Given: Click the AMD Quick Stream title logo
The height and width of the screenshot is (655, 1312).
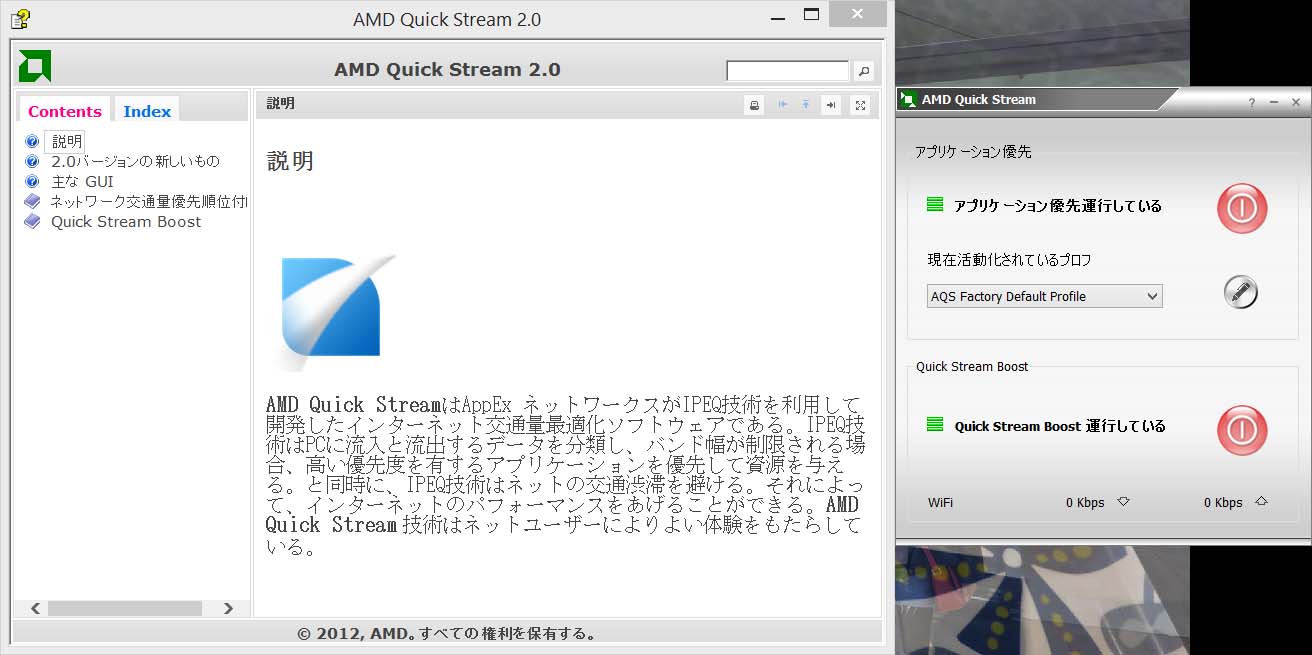Looking at the screenshot, I should pos(908,99).
